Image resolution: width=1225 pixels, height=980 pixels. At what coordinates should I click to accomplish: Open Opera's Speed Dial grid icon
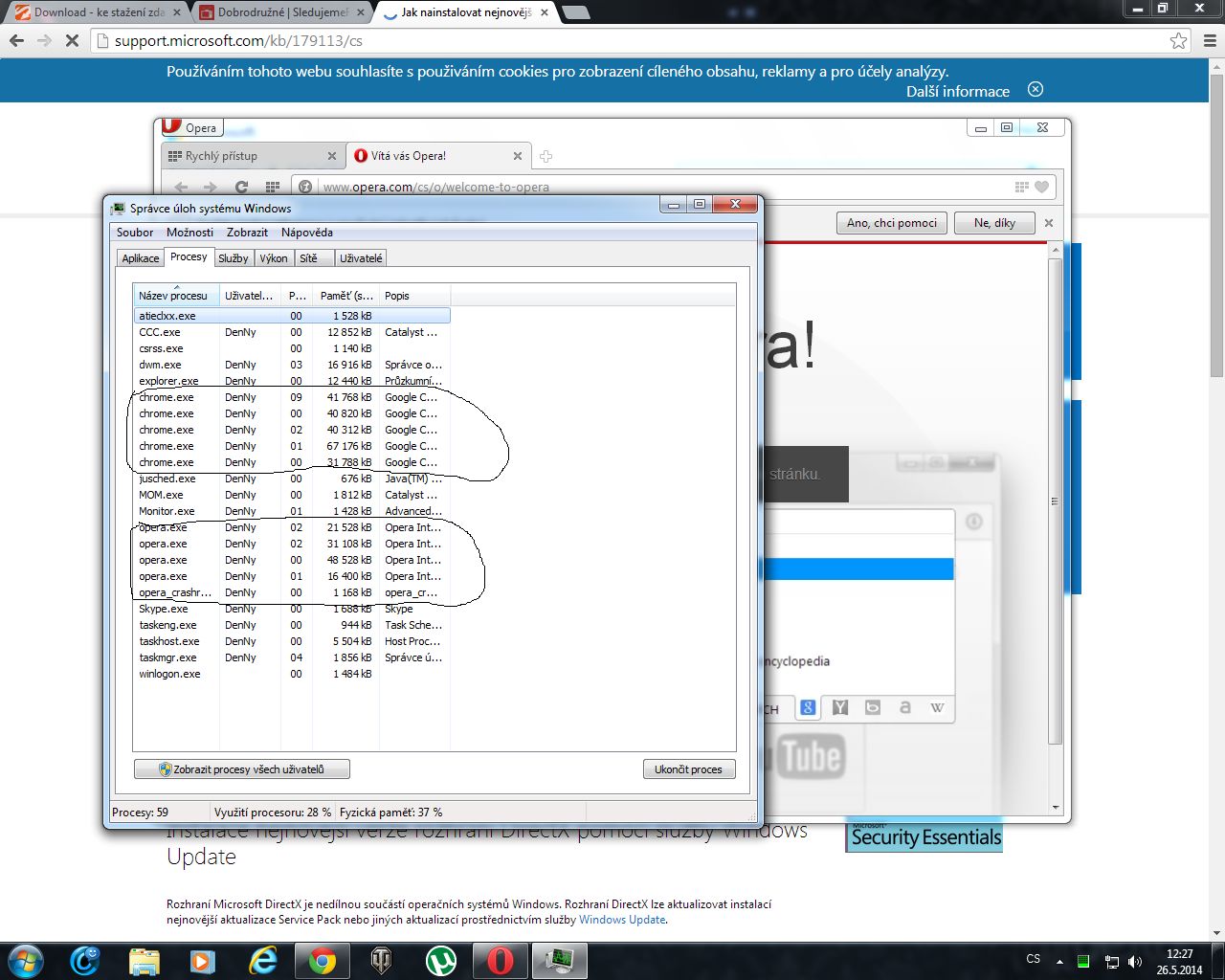click(x=273, y=187)
